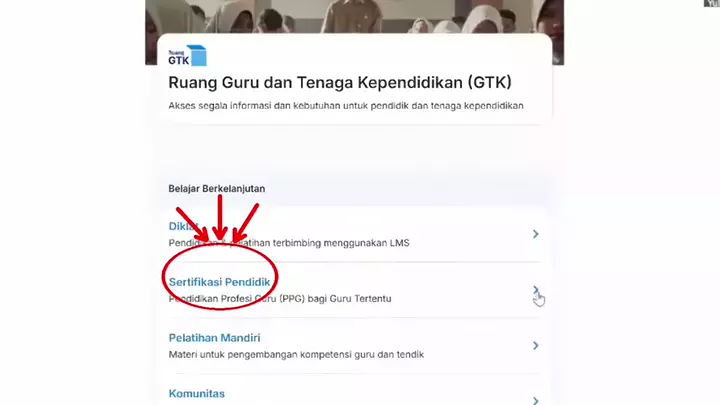Screen dimensions: 720x405
Task: Click the small dark icon at top-right corner
Action: pos(712,3)
